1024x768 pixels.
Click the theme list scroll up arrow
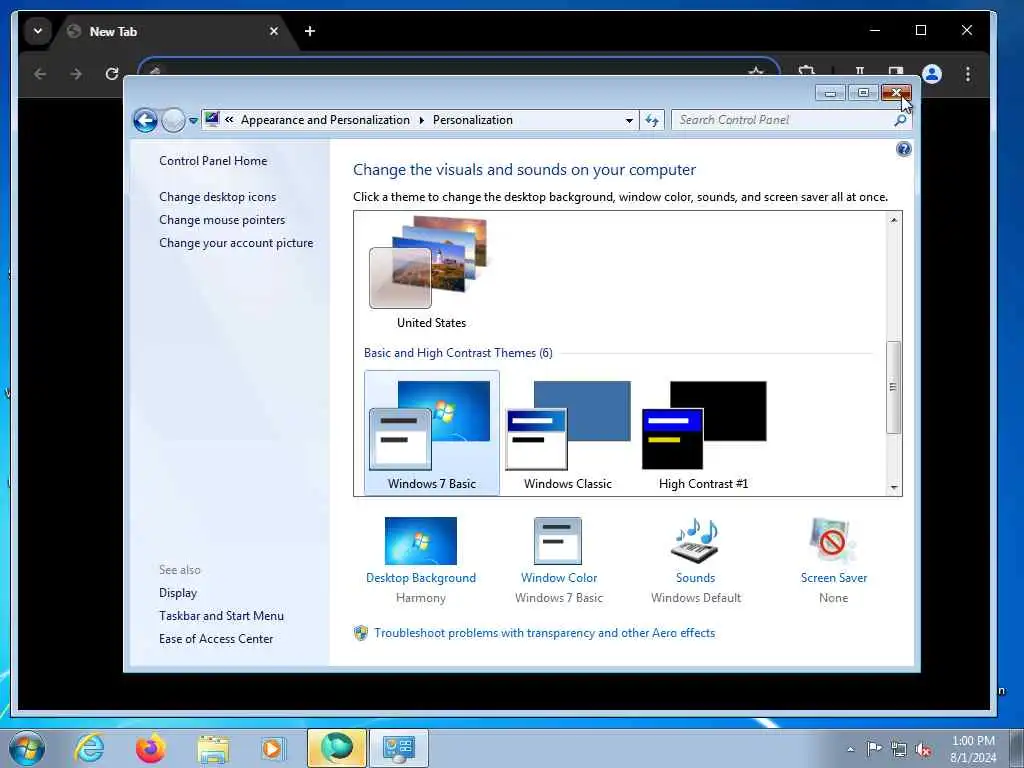[893, 220]
